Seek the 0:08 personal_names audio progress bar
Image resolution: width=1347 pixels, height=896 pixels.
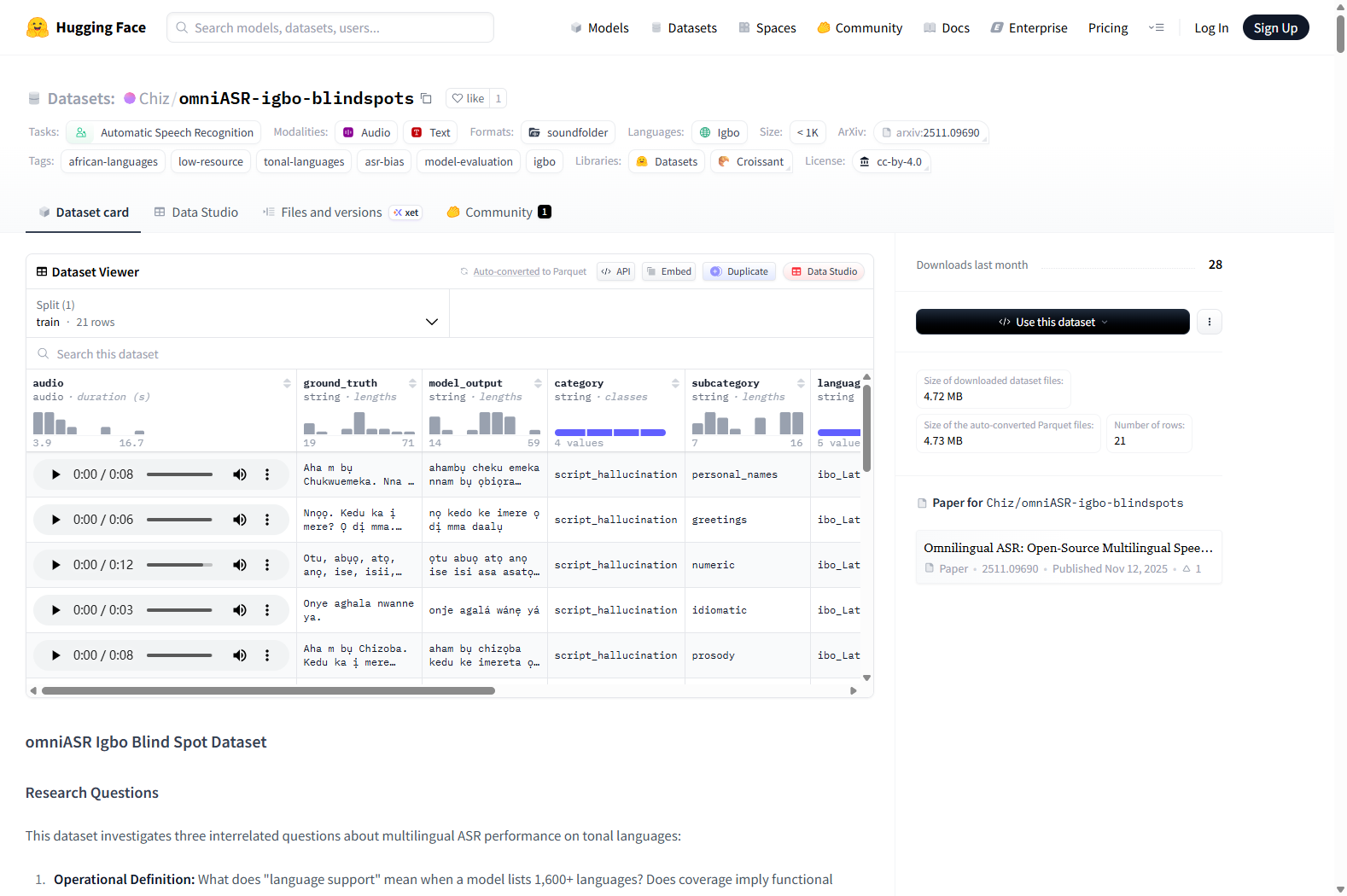(x=179, y=474)
